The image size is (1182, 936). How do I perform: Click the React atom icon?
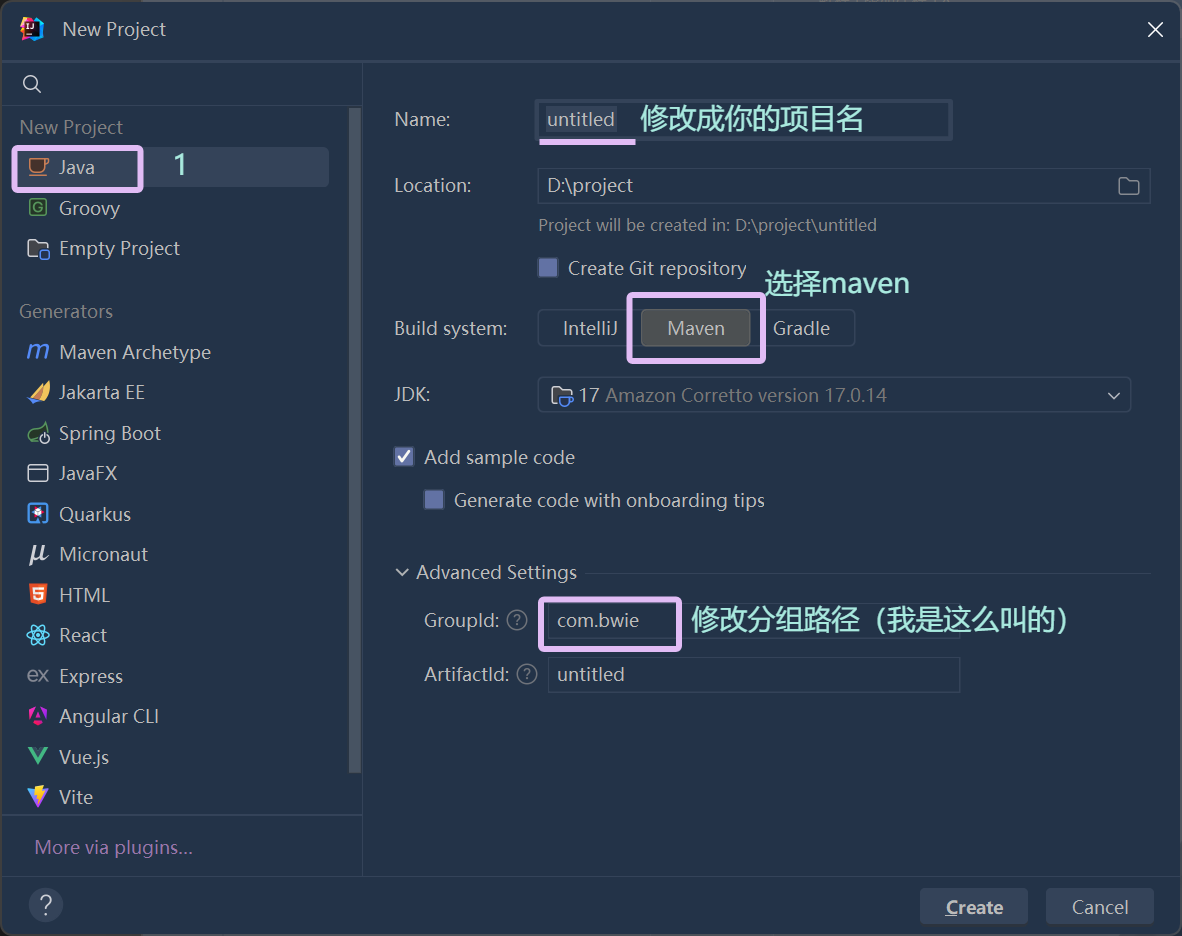point(38,635)
